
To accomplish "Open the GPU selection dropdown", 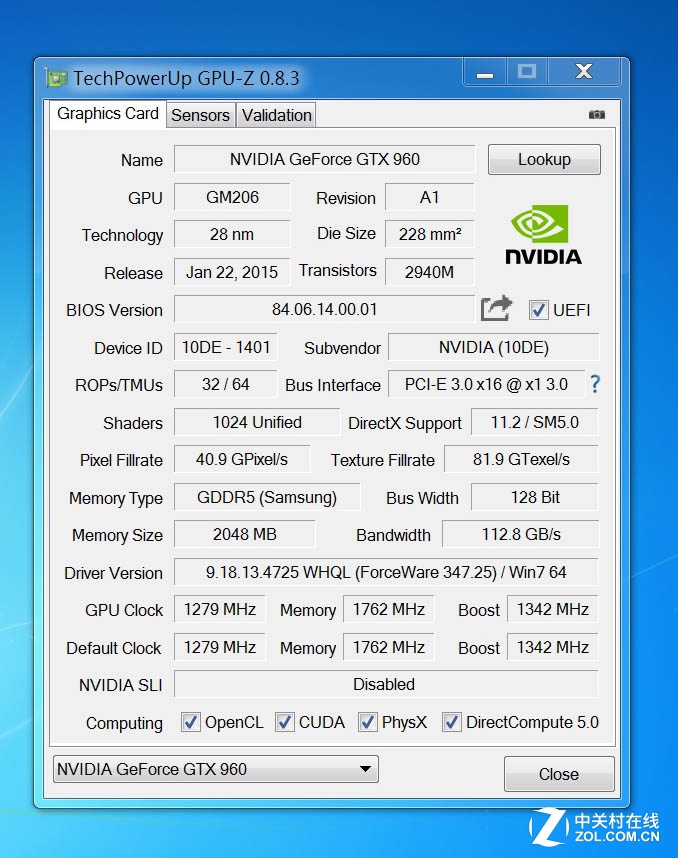I will (x=216, y=769).
